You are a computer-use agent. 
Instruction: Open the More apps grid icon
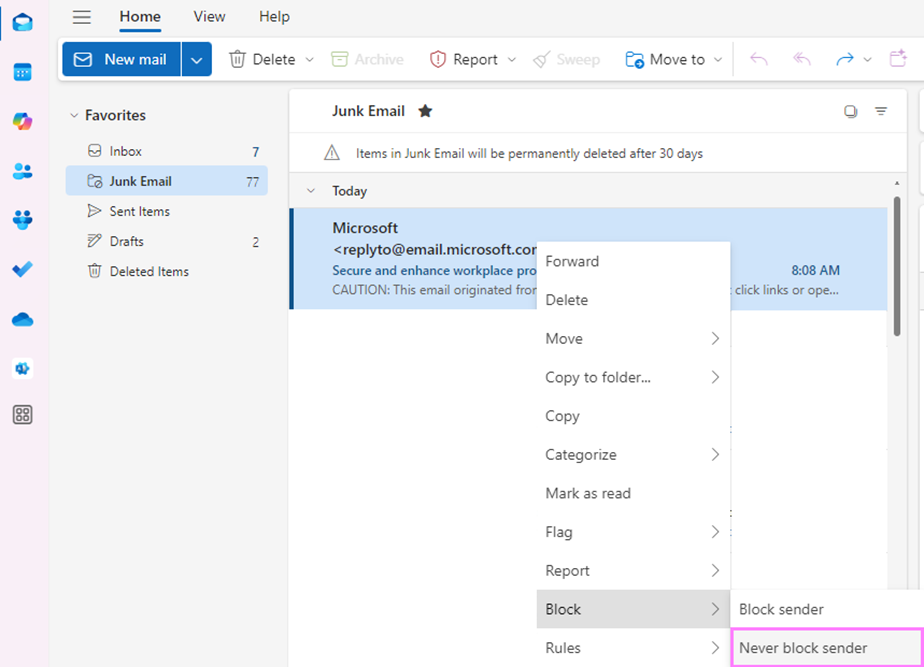pyautogui.click(x=22, y=415)
